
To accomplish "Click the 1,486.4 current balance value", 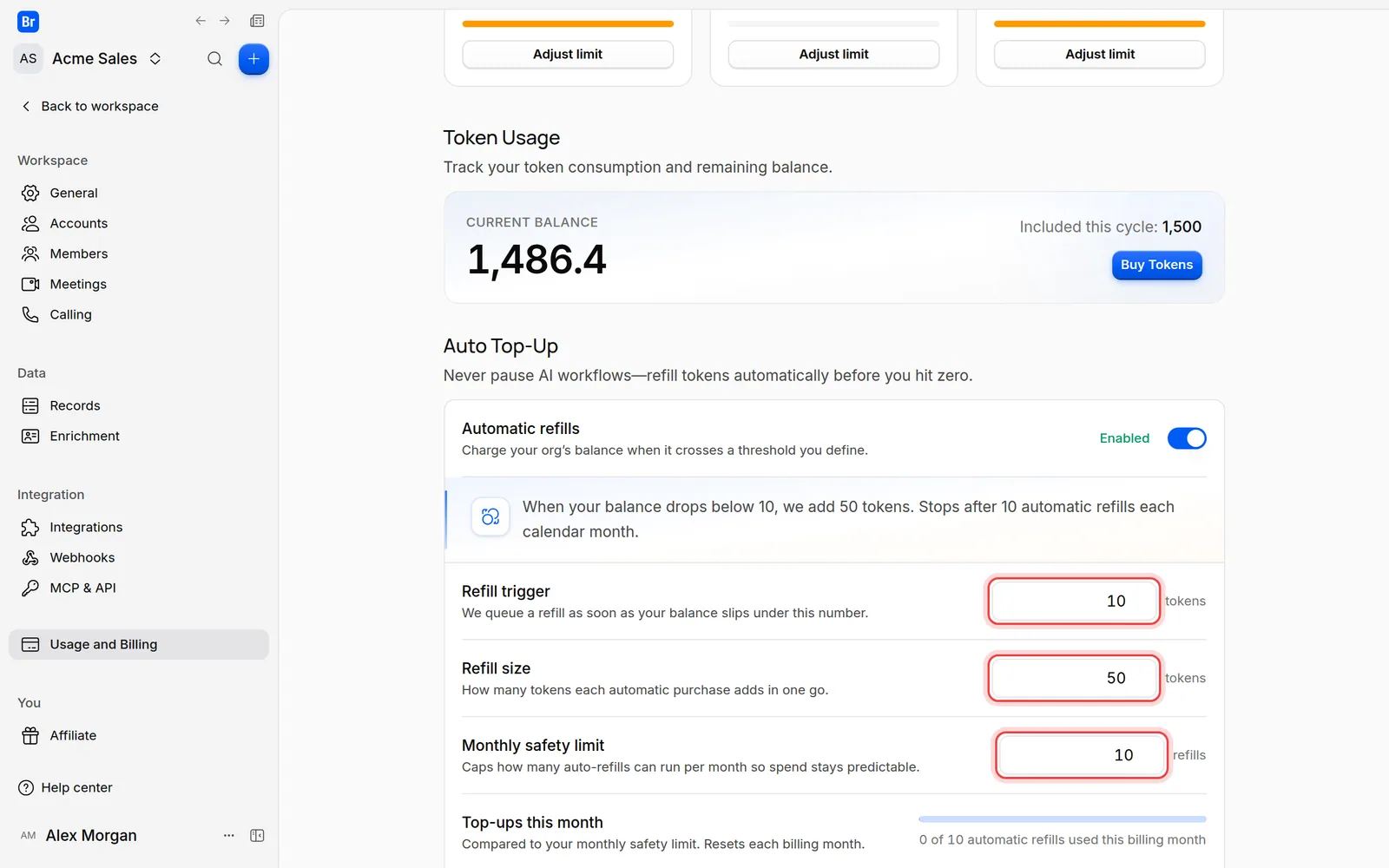I will 537,260.
